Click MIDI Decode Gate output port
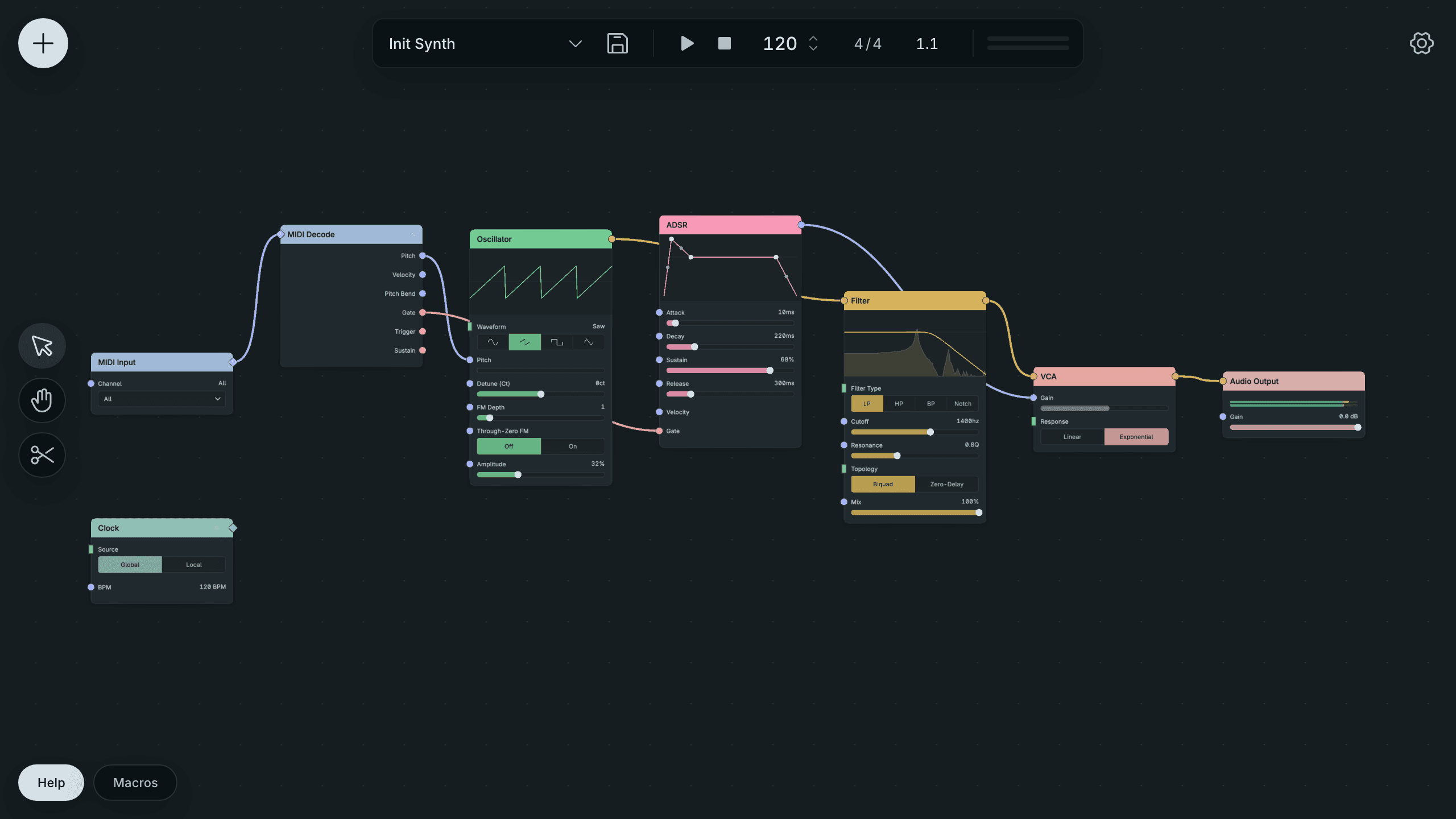 click(423, 313)
